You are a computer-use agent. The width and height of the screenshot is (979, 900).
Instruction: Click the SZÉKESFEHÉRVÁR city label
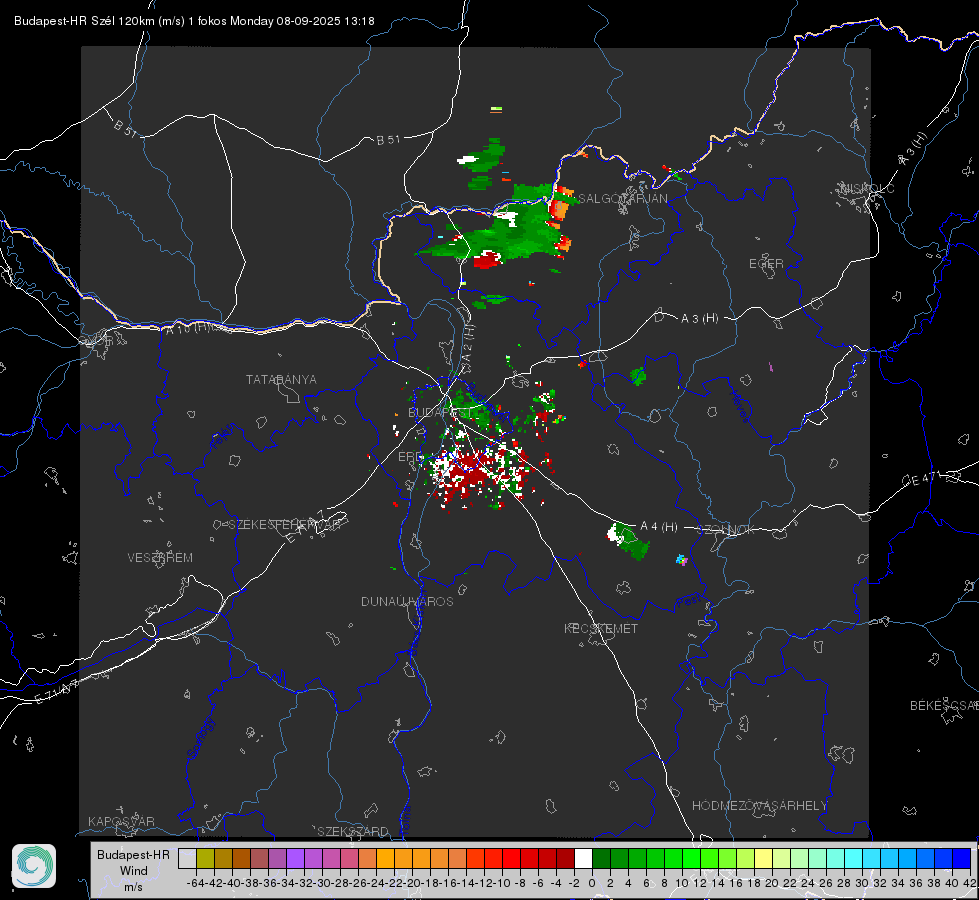[284, 525]
